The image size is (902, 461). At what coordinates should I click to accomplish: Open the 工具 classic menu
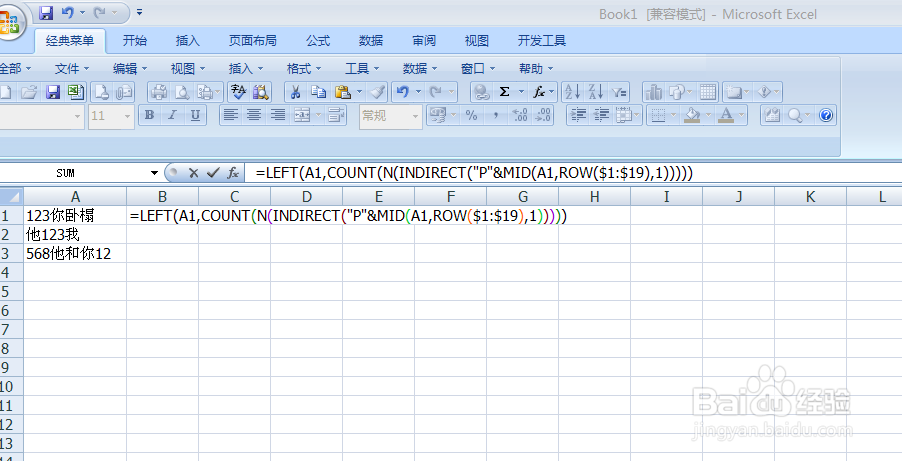pos(362,69)
